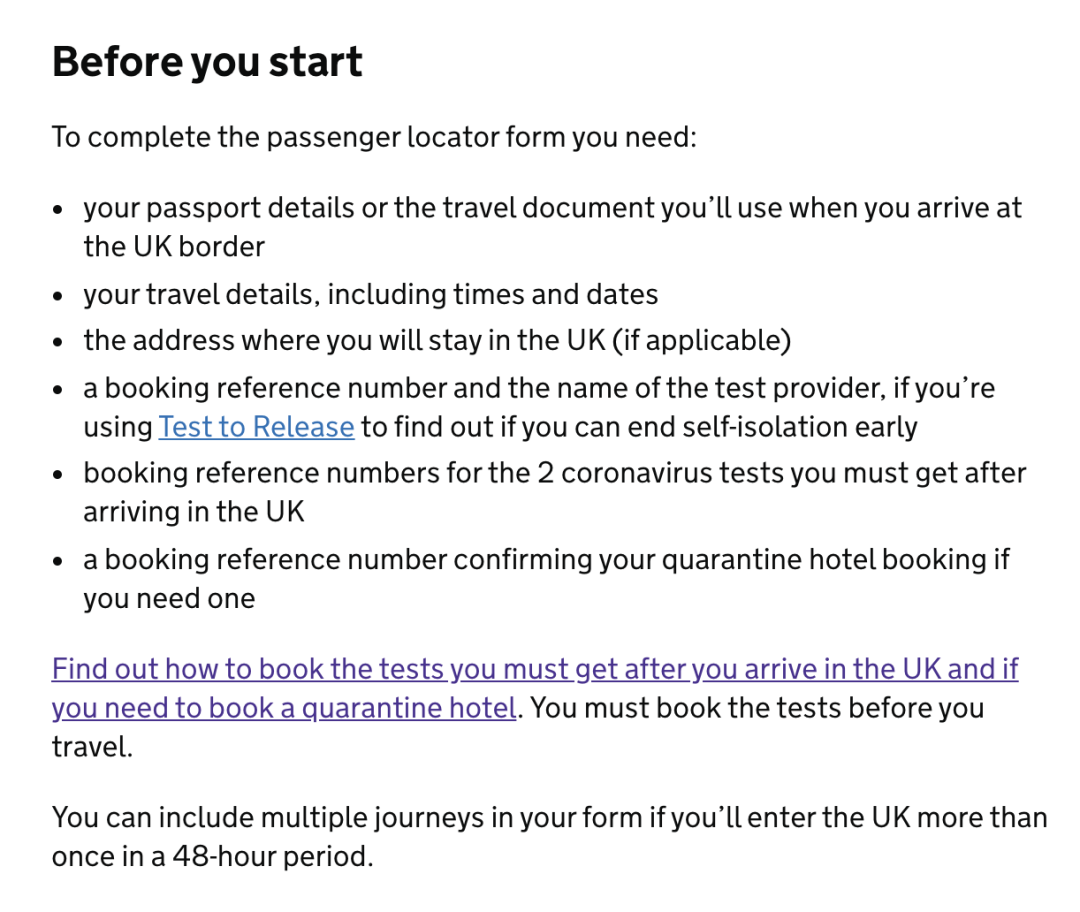Image resolution: width=1080 pixels, height=912 pixels.
Task: Open the link about booking tests after arrival
Action: 534,669
